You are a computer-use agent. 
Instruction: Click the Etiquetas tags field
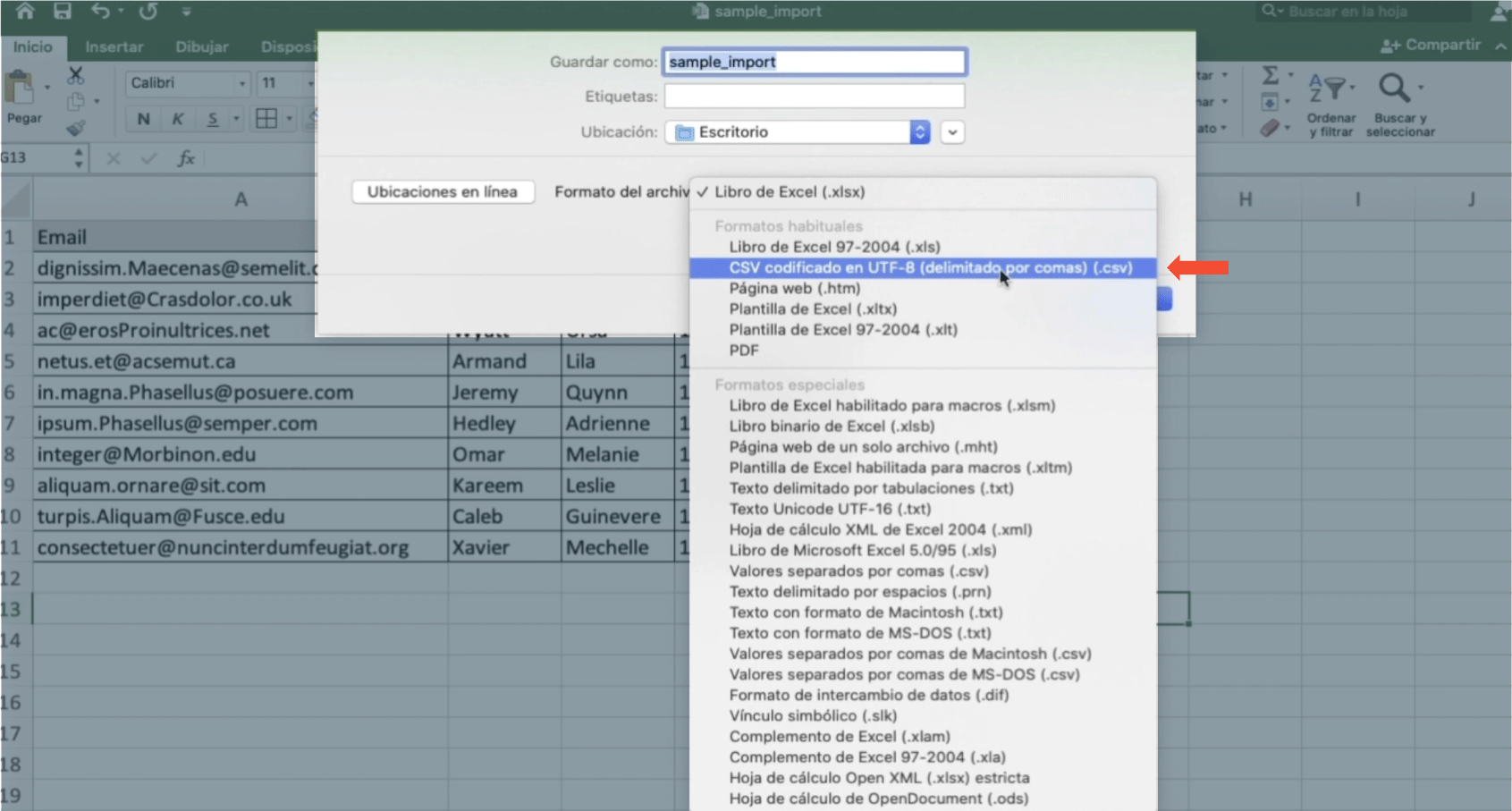[x=814, y=96]
